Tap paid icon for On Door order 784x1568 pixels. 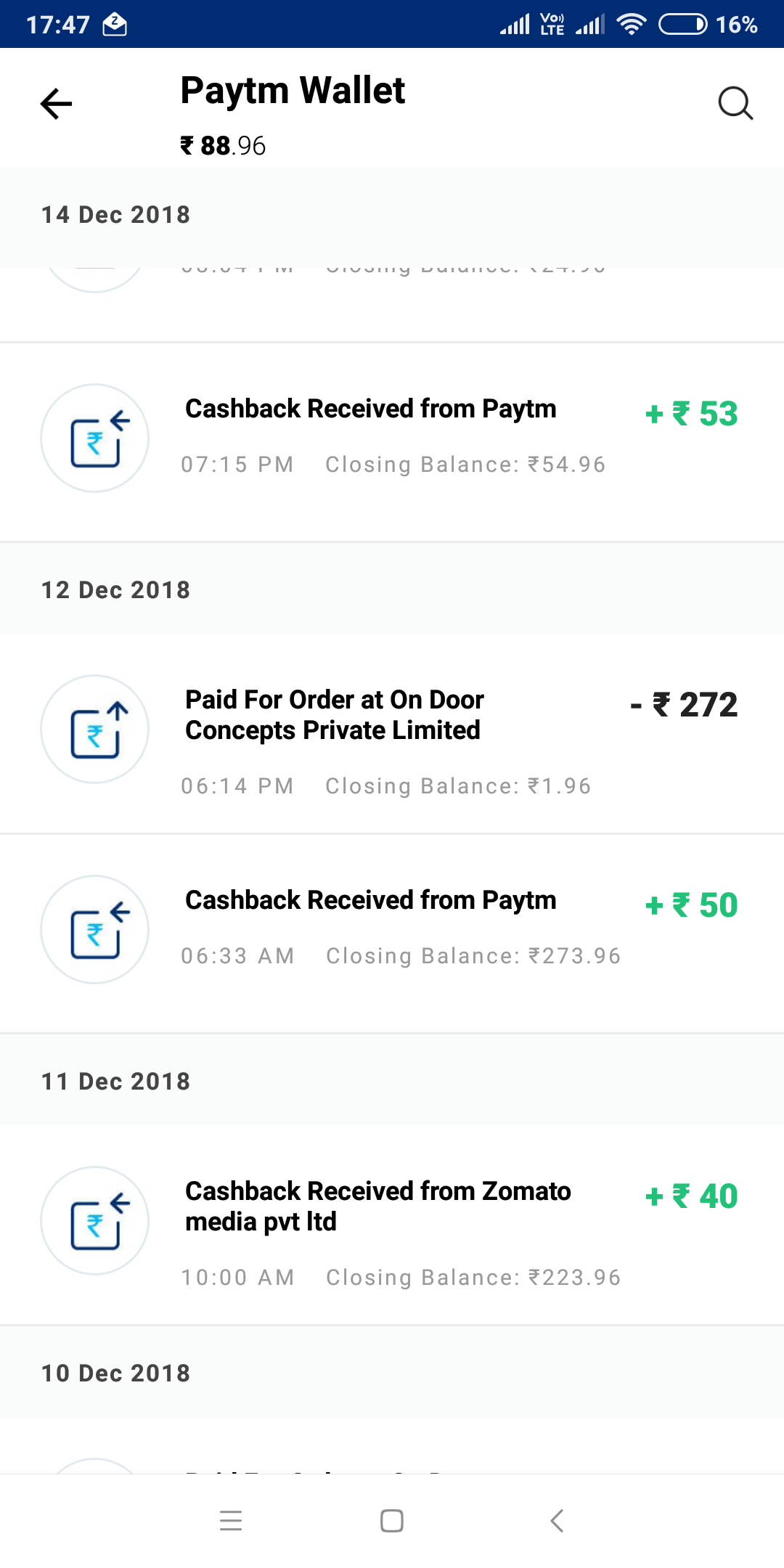[94, 729]
